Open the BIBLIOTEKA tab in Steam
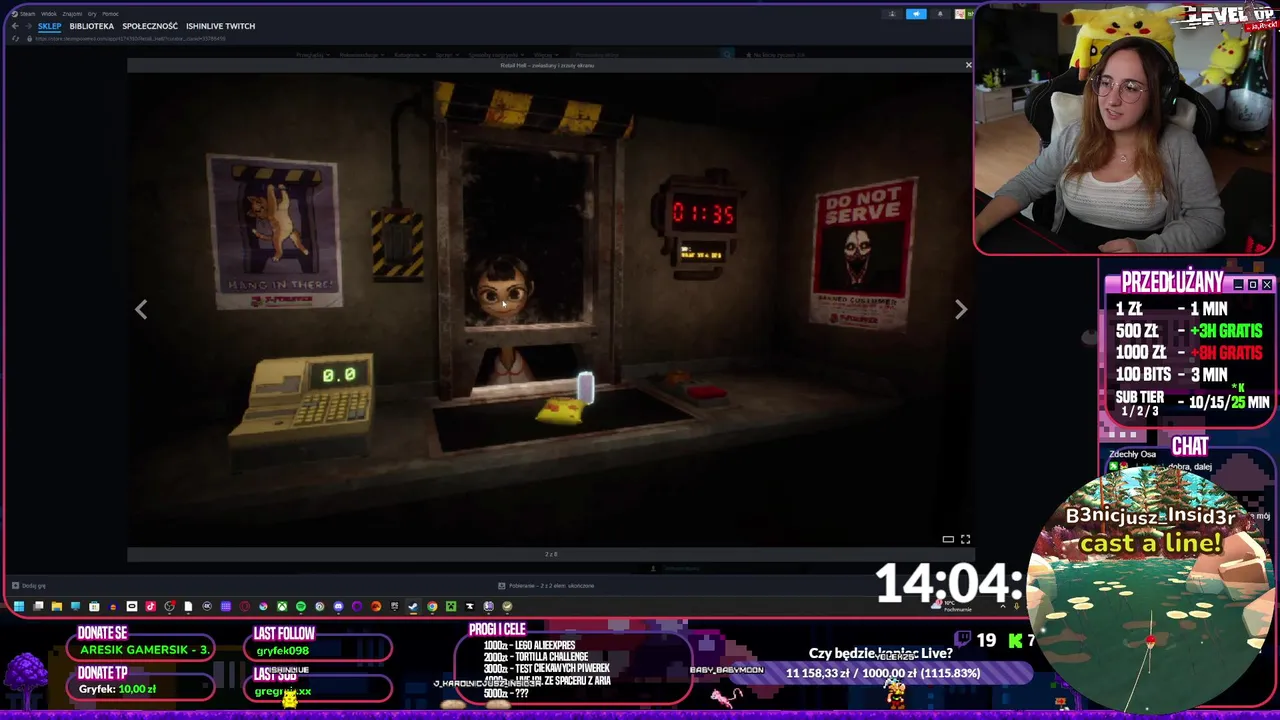The height and width of the screenshot is (720, 1280). point(92,26)
